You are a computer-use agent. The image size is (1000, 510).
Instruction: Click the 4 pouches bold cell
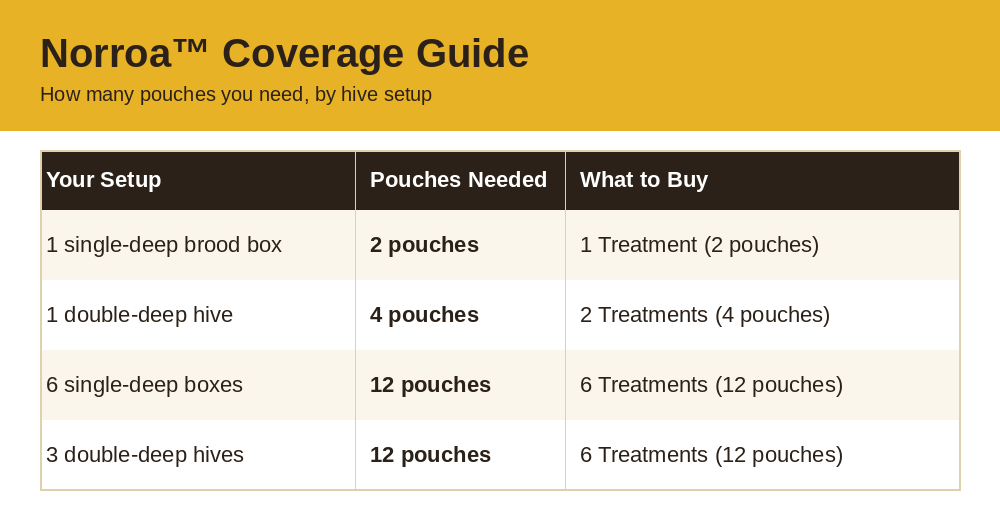tap(460, 315)
